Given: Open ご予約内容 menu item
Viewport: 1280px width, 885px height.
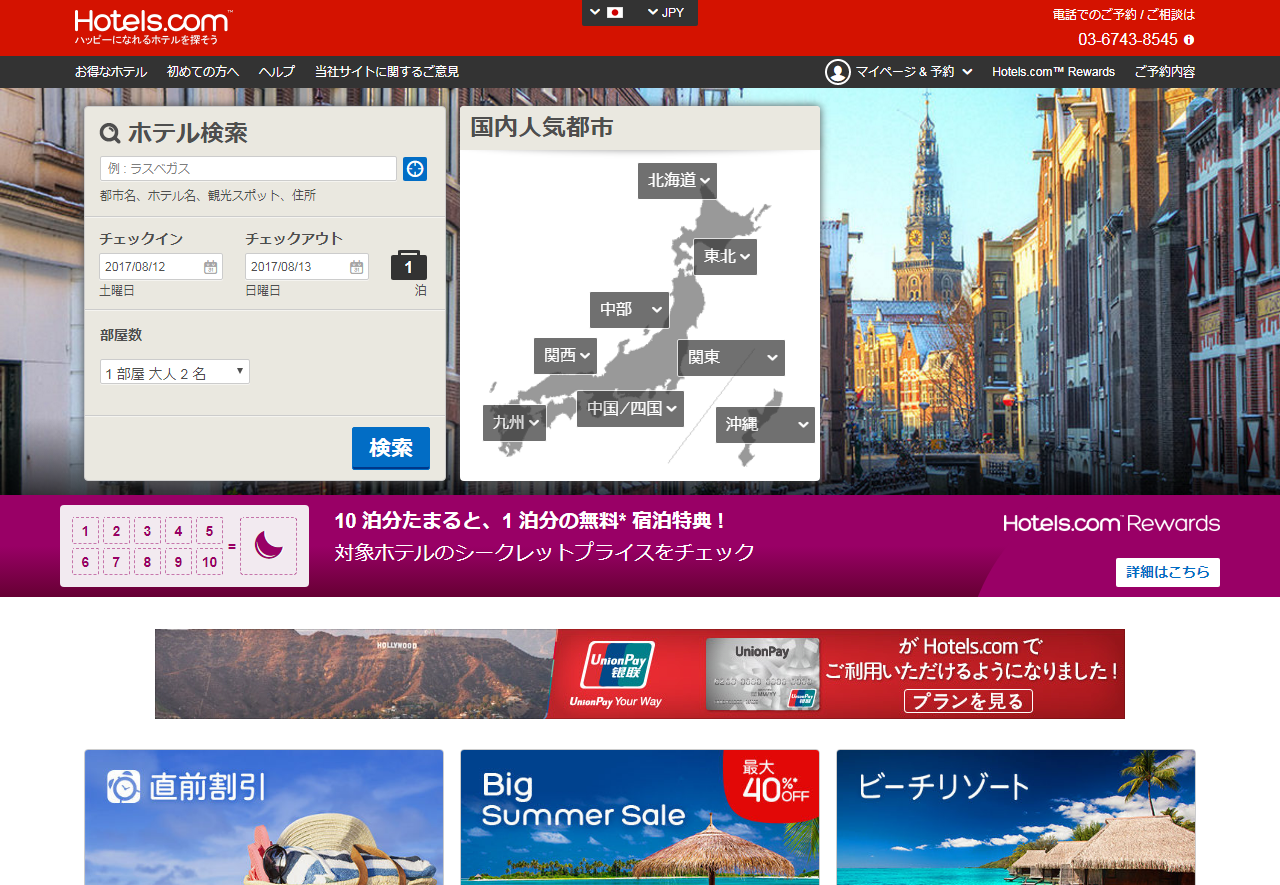Looking at the screenshot, I should 1165,72.
